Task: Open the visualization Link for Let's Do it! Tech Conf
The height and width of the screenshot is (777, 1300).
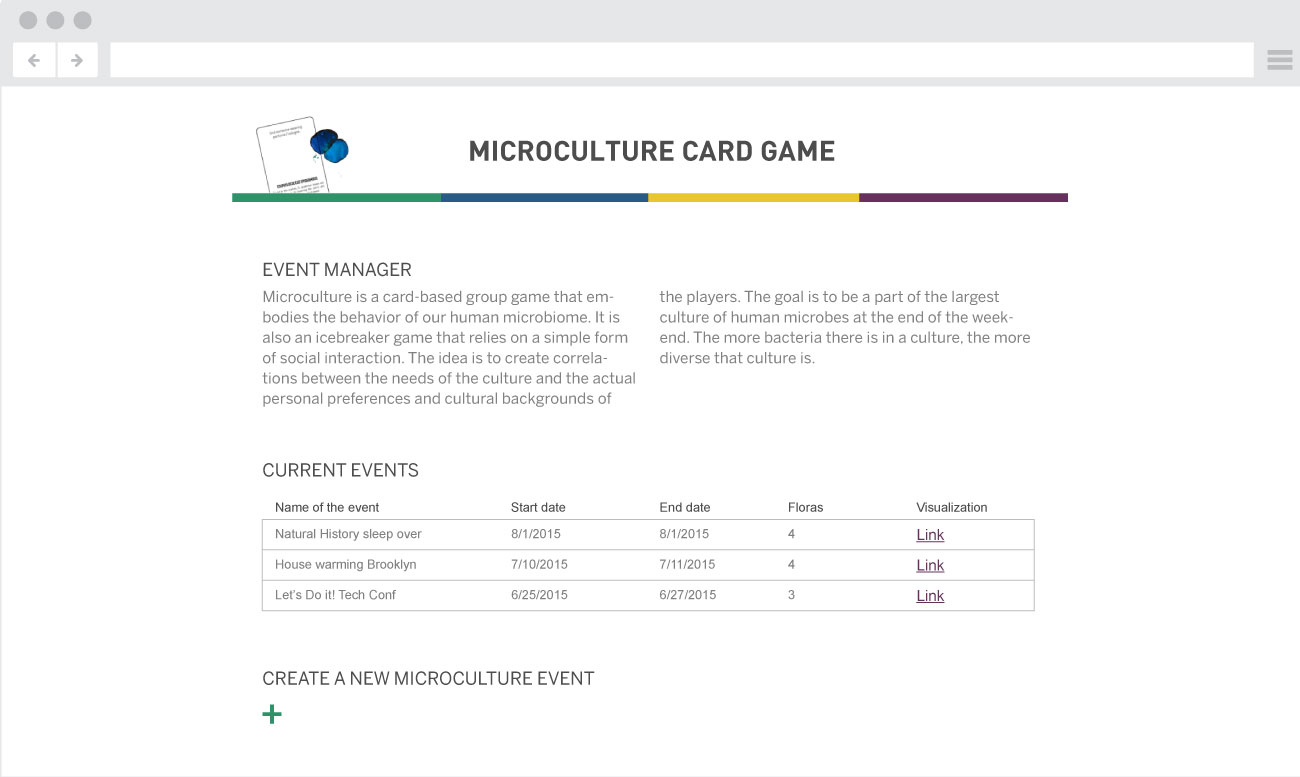Action: (x=929, y=595)
